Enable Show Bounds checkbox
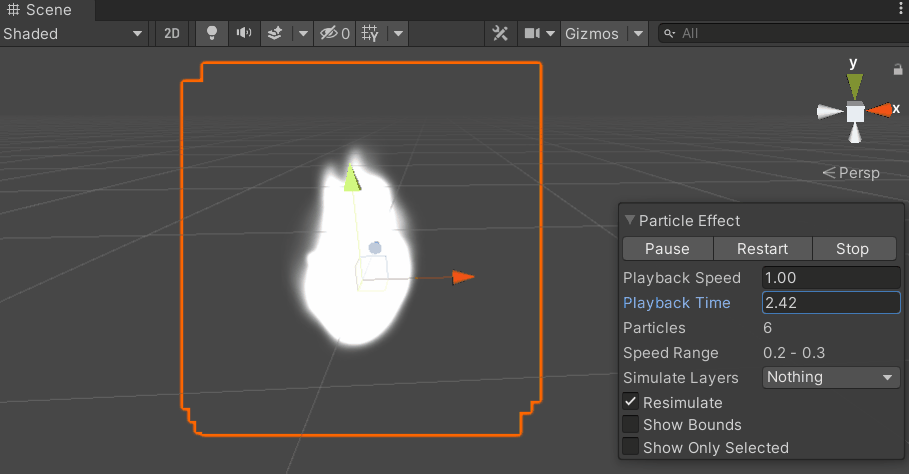Image resolution: width=909 pixels, height=474 pixels. pyautogui.click(x=631, y=424)
